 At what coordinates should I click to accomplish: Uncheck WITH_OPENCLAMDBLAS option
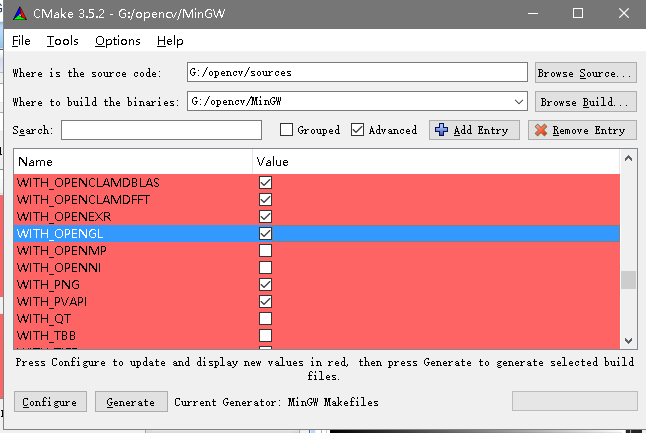tap(265, 183)
